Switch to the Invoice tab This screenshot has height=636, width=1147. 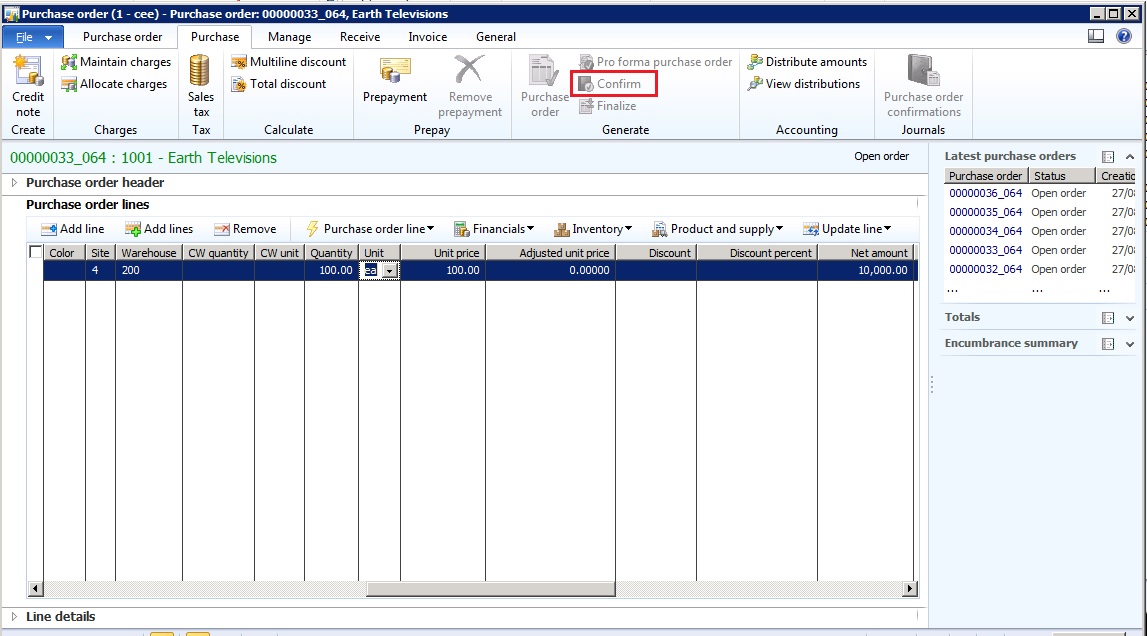click(427, 37)
